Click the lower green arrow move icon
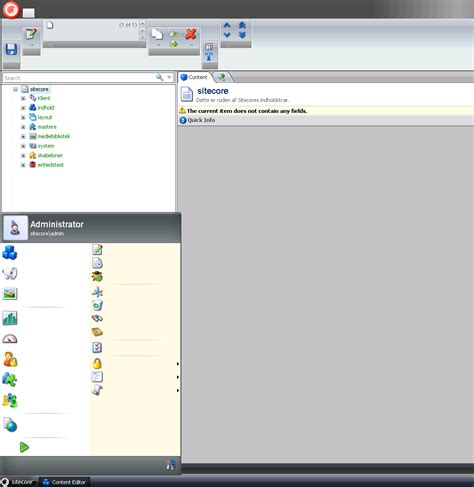Viewport: 474px width, 487px height. coord(174,43)
